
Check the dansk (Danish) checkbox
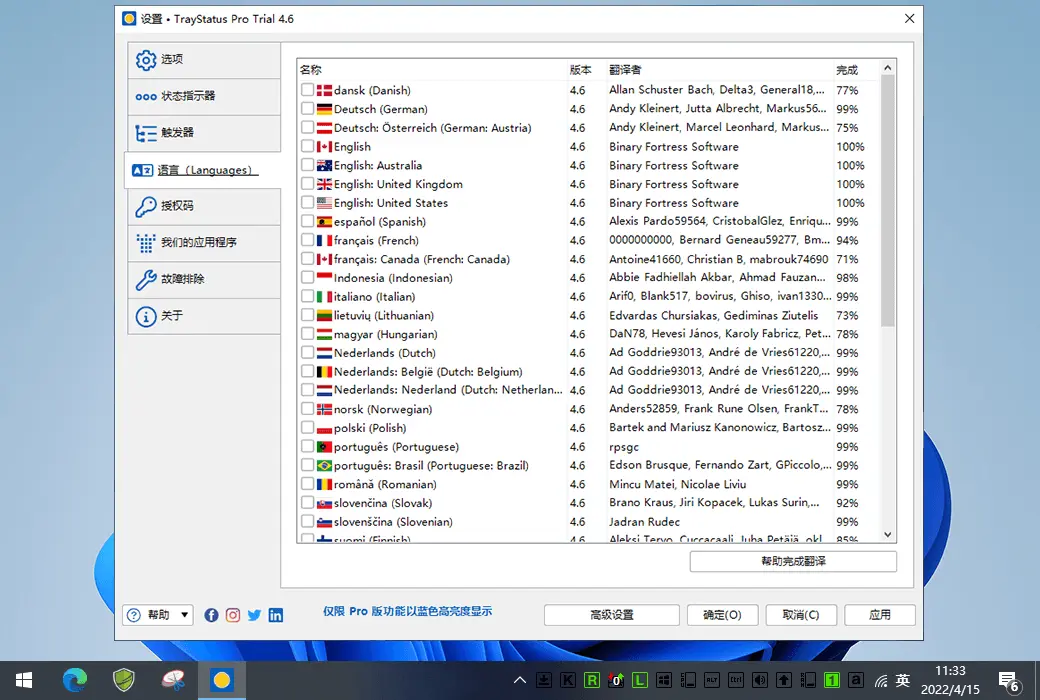pyautogui.click(x=307, y=90)
